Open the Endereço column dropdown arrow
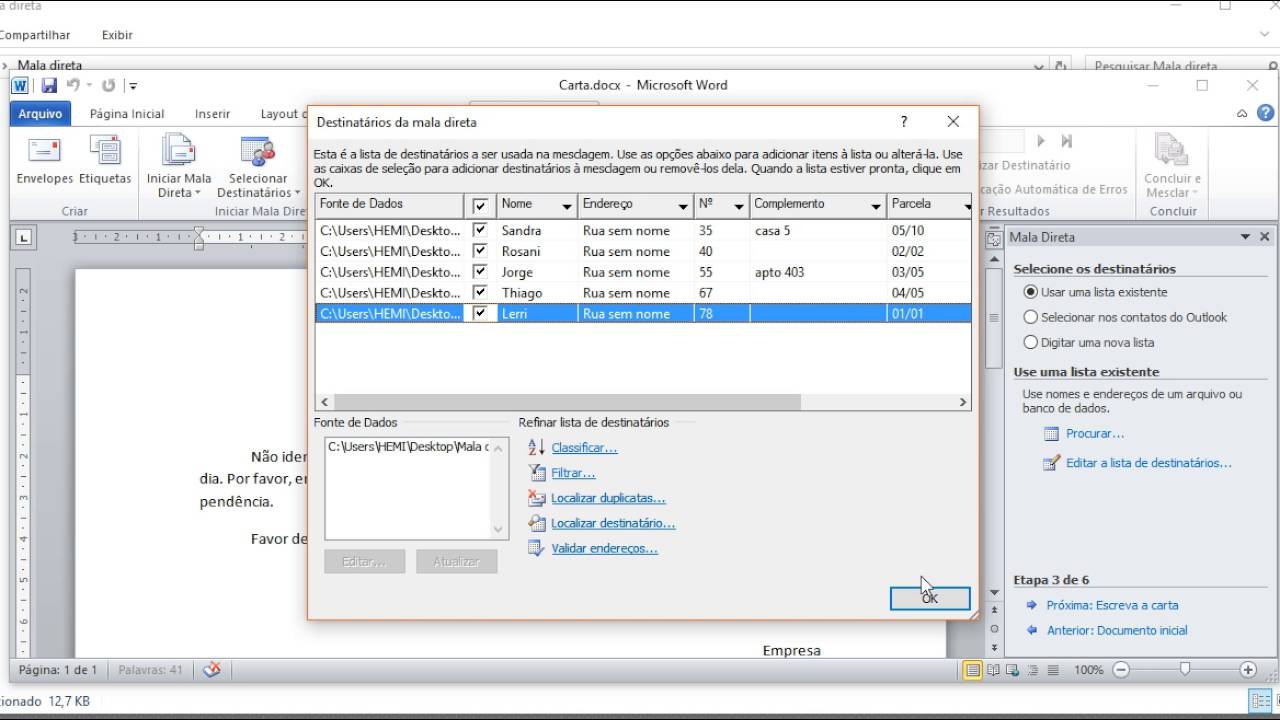This screenshot has height=720, width=1280. (684, 206)
